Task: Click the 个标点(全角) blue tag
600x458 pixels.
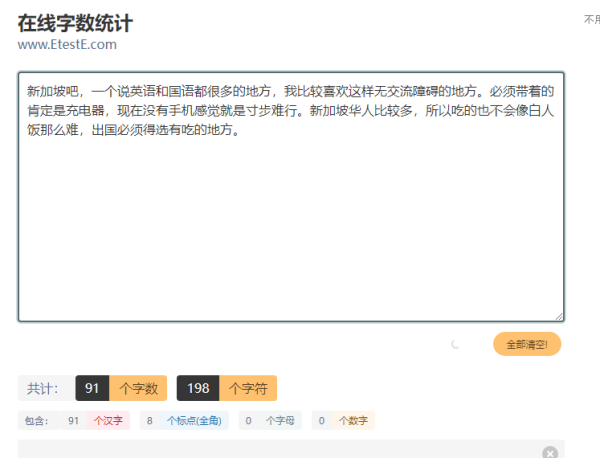Action: coord(194,421)
